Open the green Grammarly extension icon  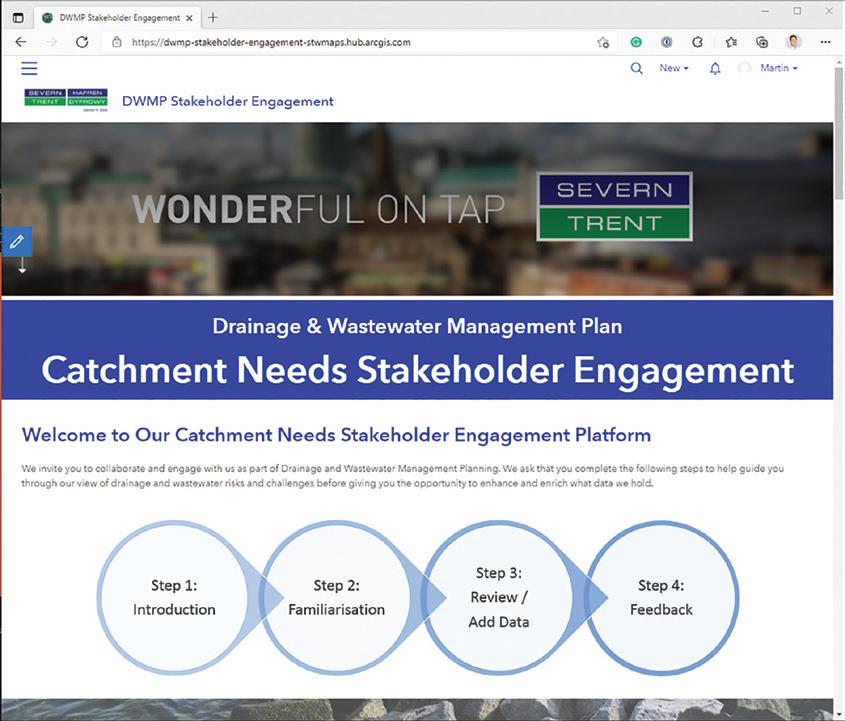(x=636, y=42)
